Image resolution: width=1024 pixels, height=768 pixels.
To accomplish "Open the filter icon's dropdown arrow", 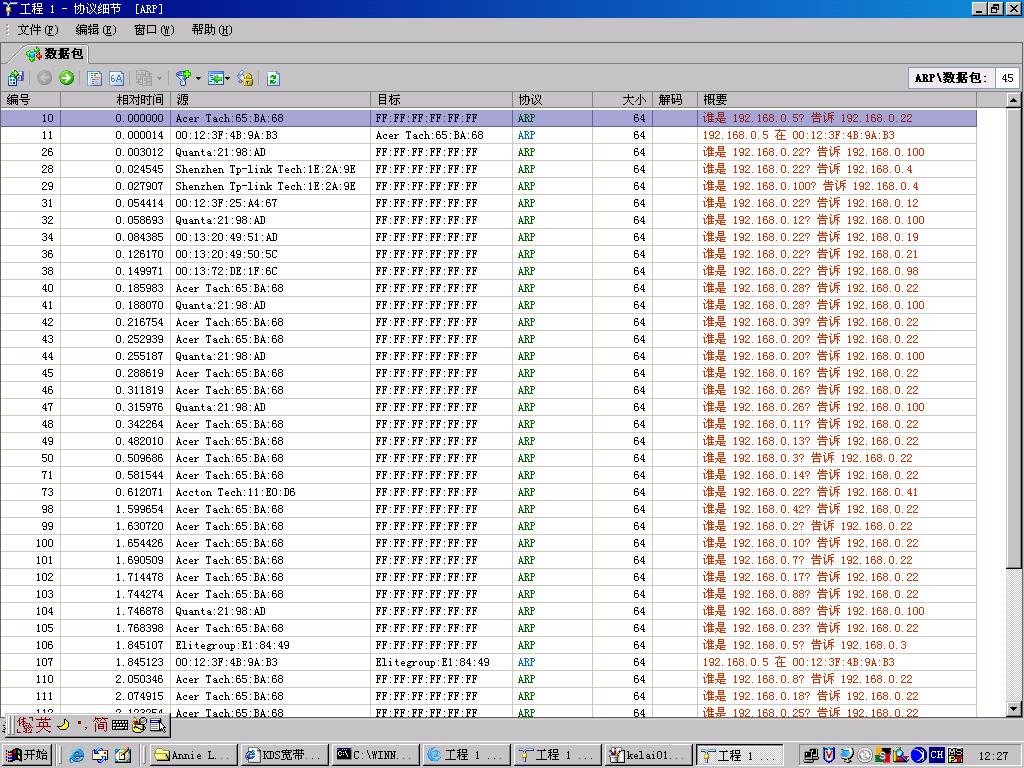I will click(198, 78).
